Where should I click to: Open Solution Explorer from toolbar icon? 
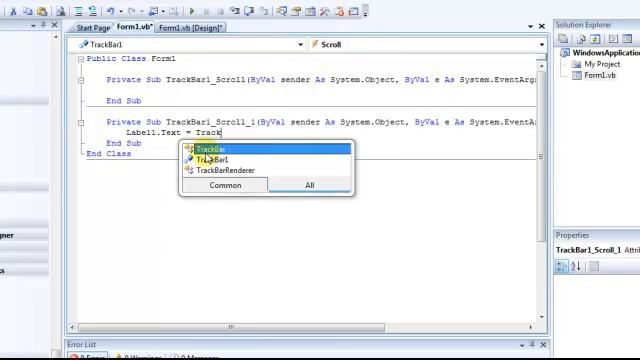tap(282, 11)
